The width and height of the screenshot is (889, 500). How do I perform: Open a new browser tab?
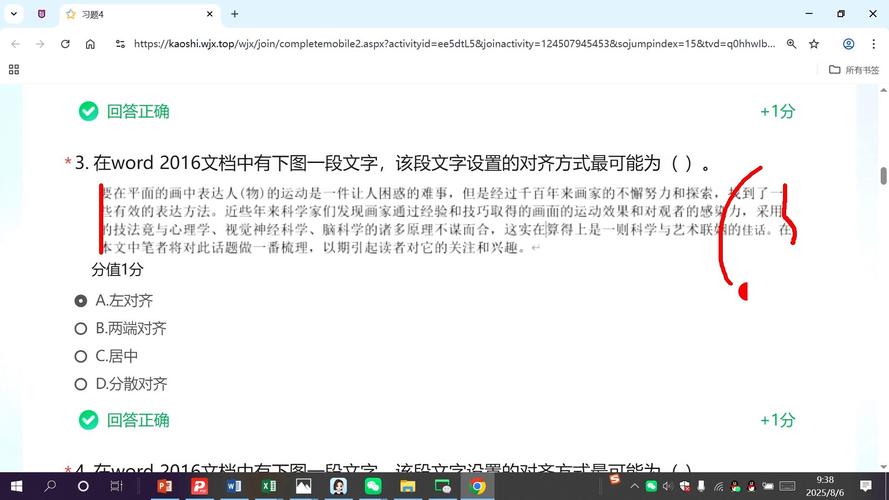(x=234, y=14)
